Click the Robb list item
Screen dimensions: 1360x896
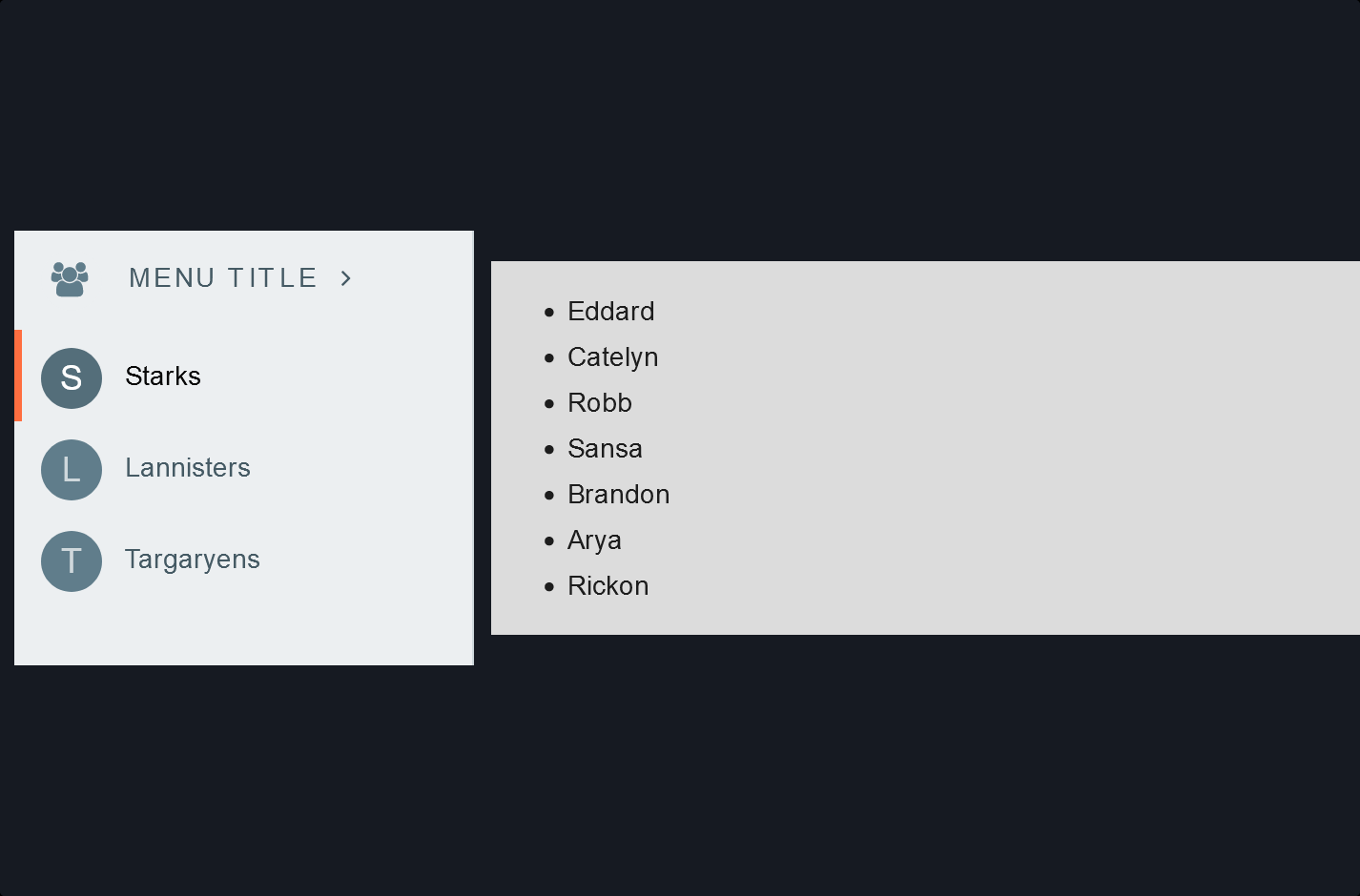pyautogui.click(x=600, y=403)
